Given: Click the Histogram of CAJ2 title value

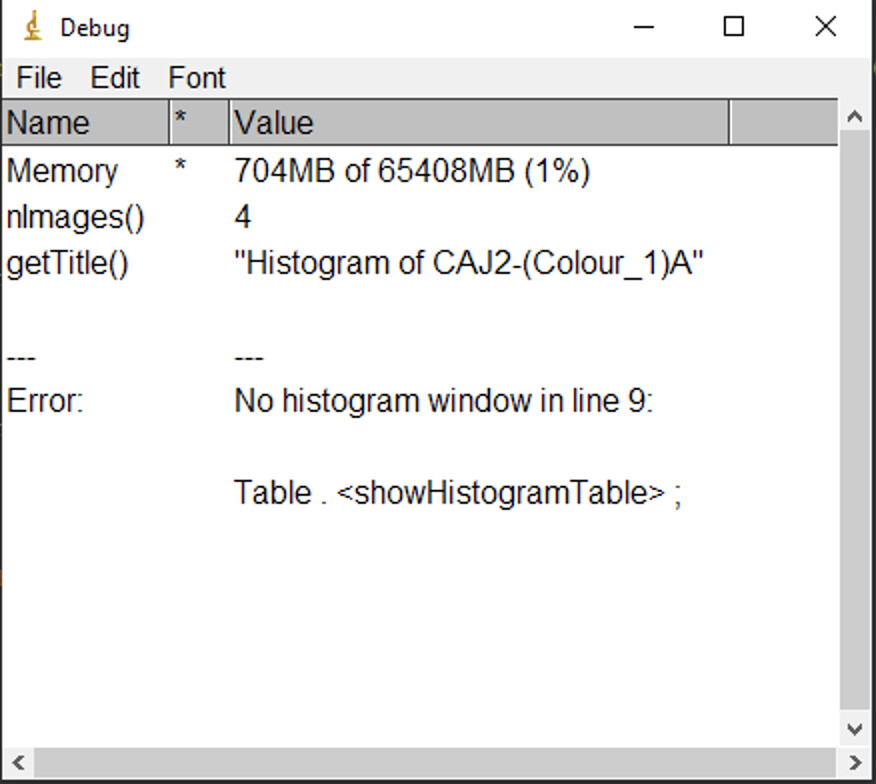Looking at the screenshot, I should [470, 262].
